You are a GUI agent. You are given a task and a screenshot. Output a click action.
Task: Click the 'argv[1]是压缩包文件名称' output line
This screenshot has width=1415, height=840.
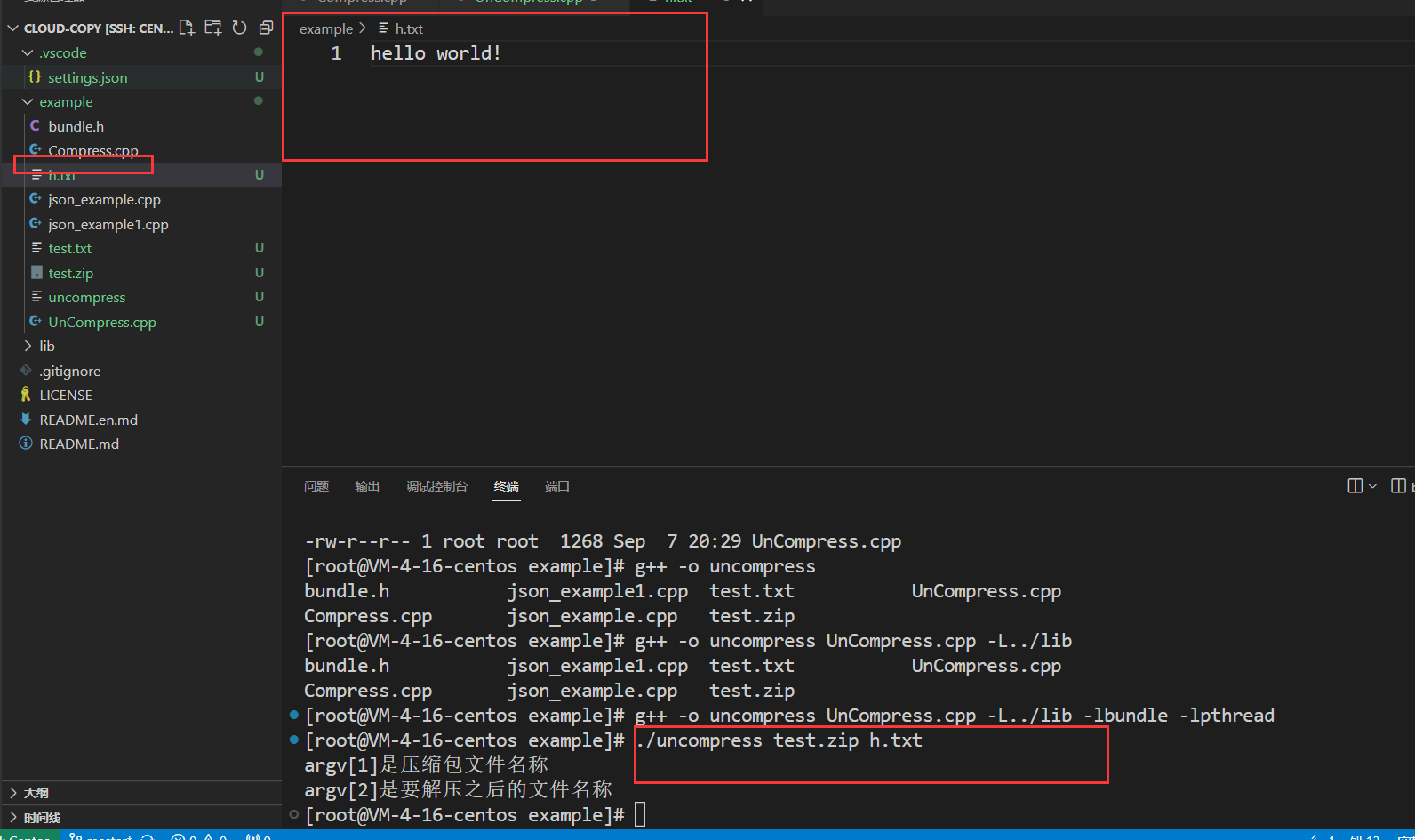tap(426, 764)
